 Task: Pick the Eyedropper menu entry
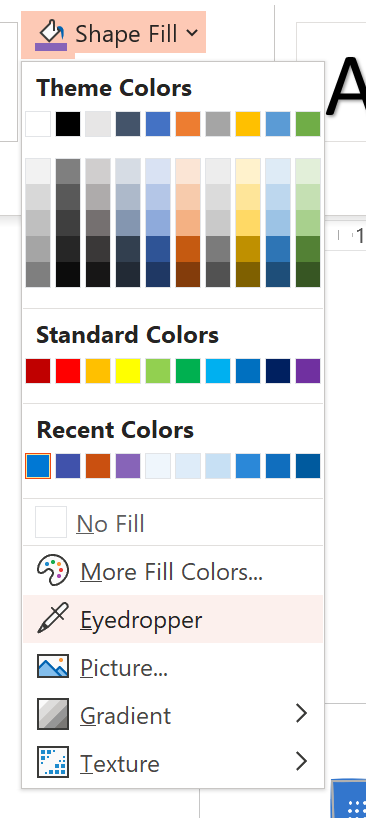173,619
